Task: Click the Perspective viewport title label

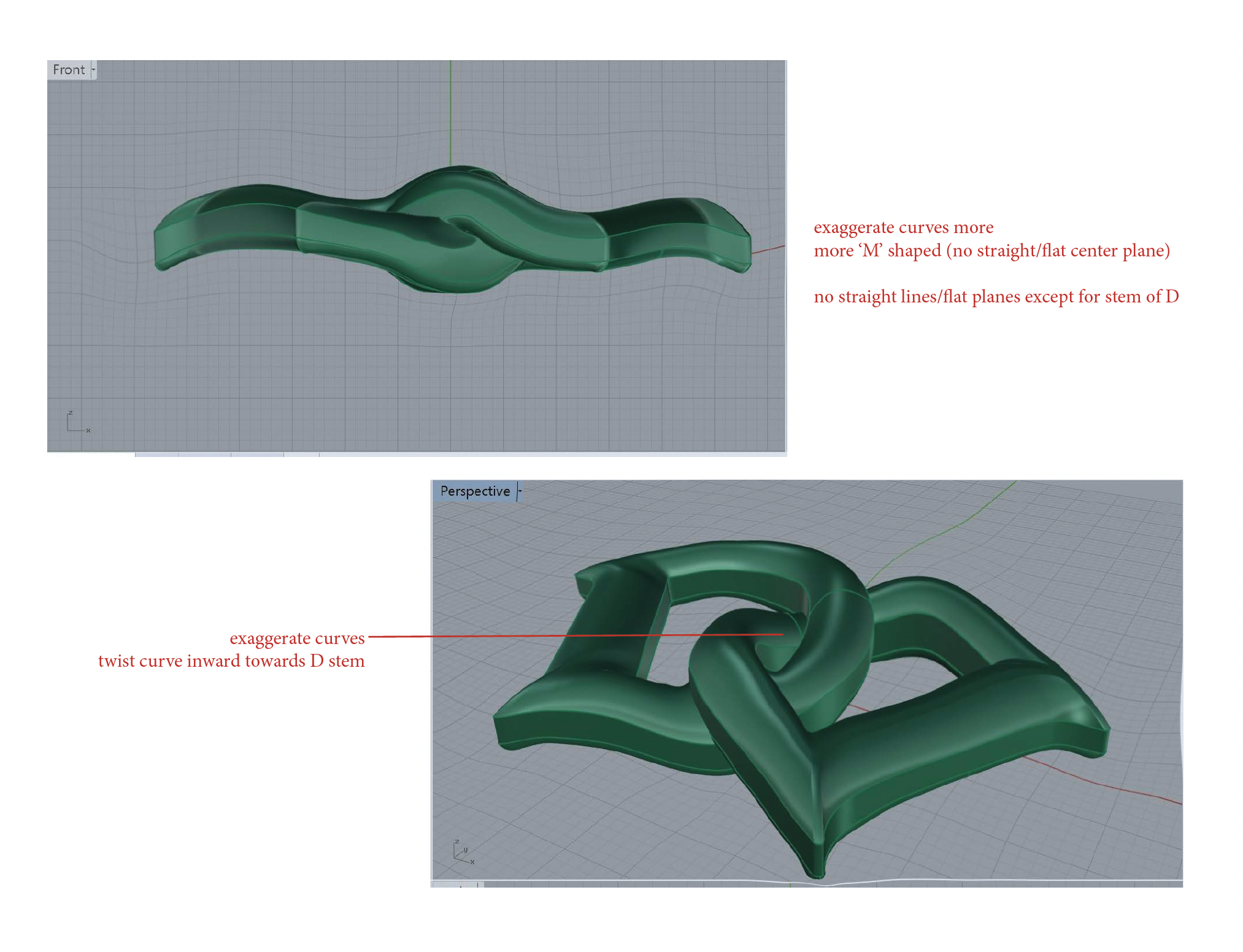Action: [474, 491]
